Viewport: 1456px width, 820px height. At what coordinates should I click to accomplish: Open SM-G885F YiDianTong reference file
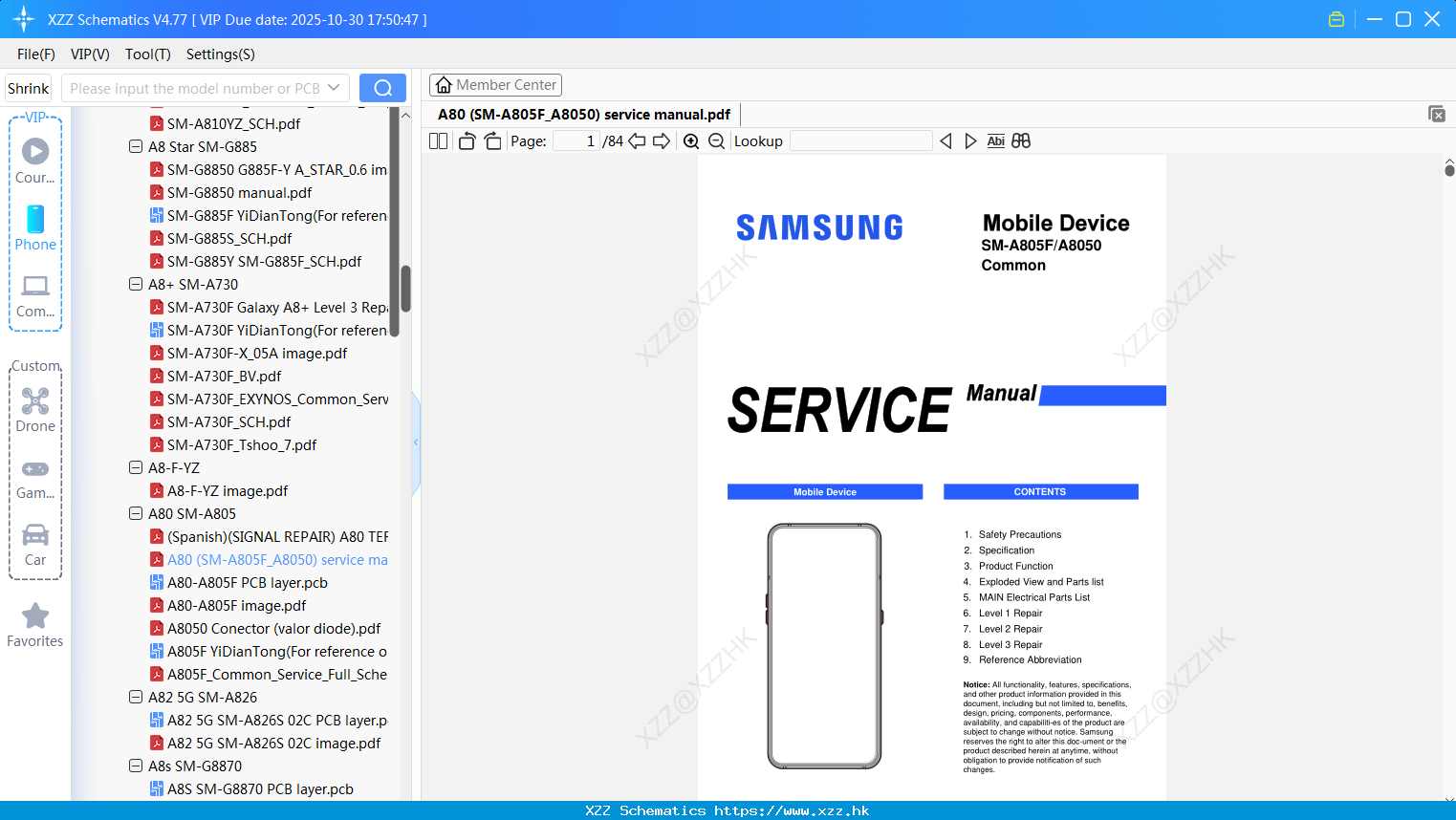(269, 215)
